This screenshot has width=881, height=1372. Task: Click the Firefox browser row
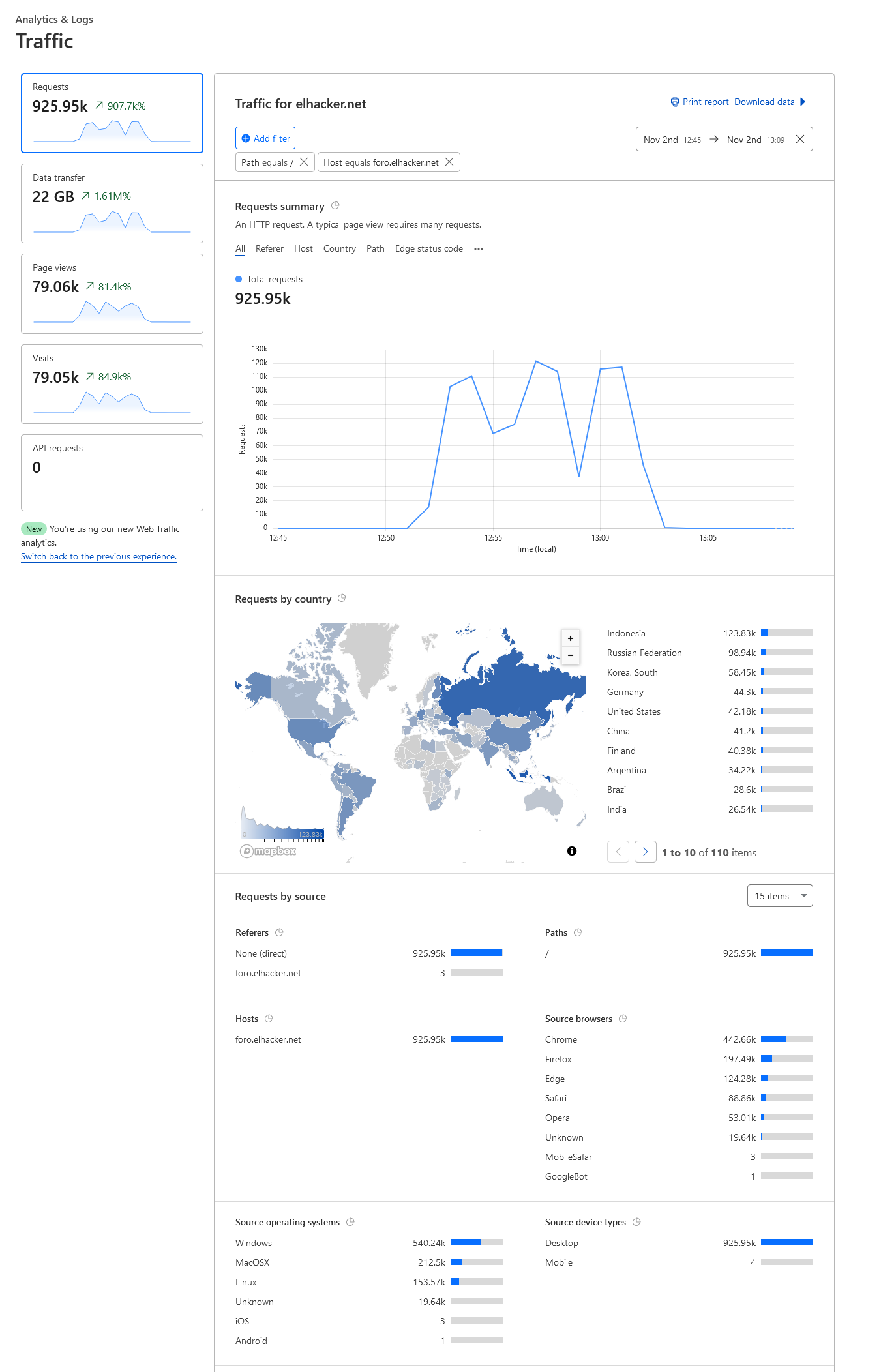679,1059
